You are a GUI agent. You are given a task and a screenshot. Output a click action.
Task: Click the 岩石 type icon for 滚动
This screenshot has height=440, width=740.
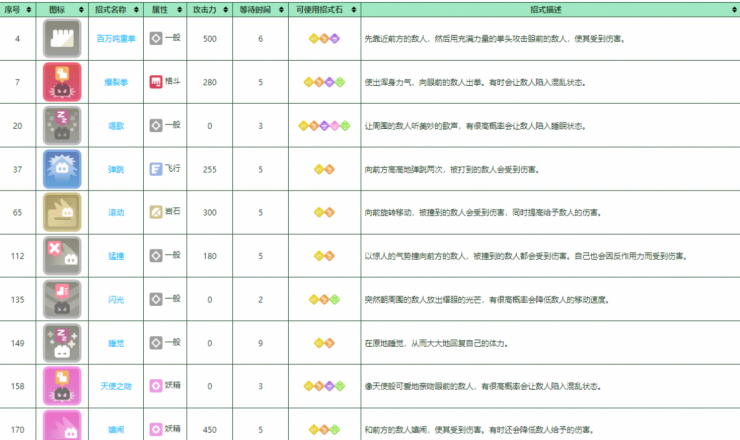pyautogui.click(x=155, y=212)
